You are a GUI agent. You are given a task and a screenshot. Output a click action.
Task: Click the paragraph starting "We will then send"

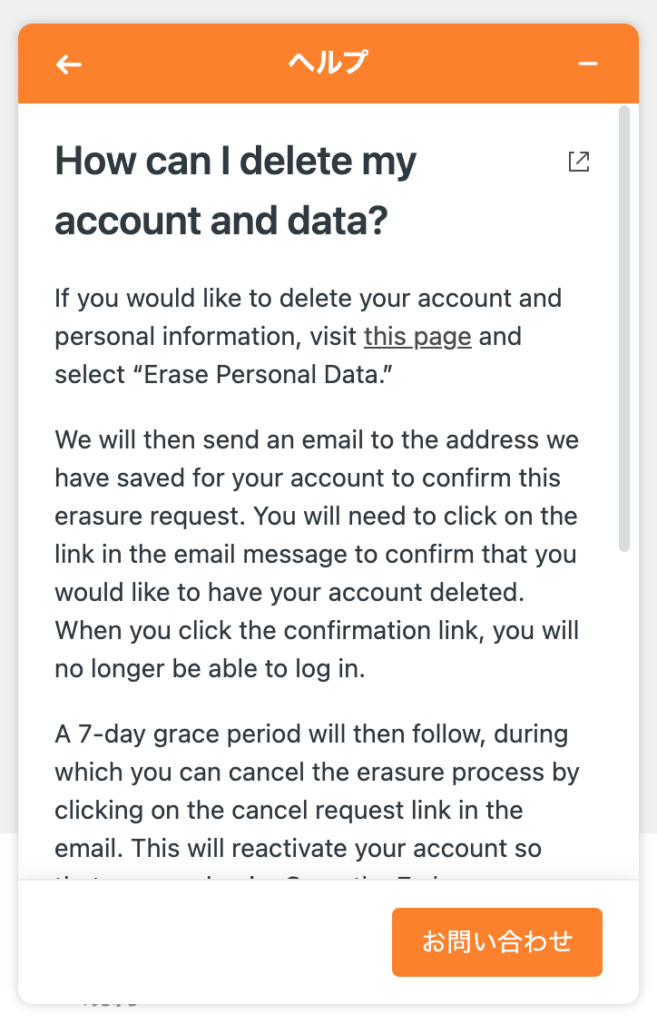click(x=317, y=554)
